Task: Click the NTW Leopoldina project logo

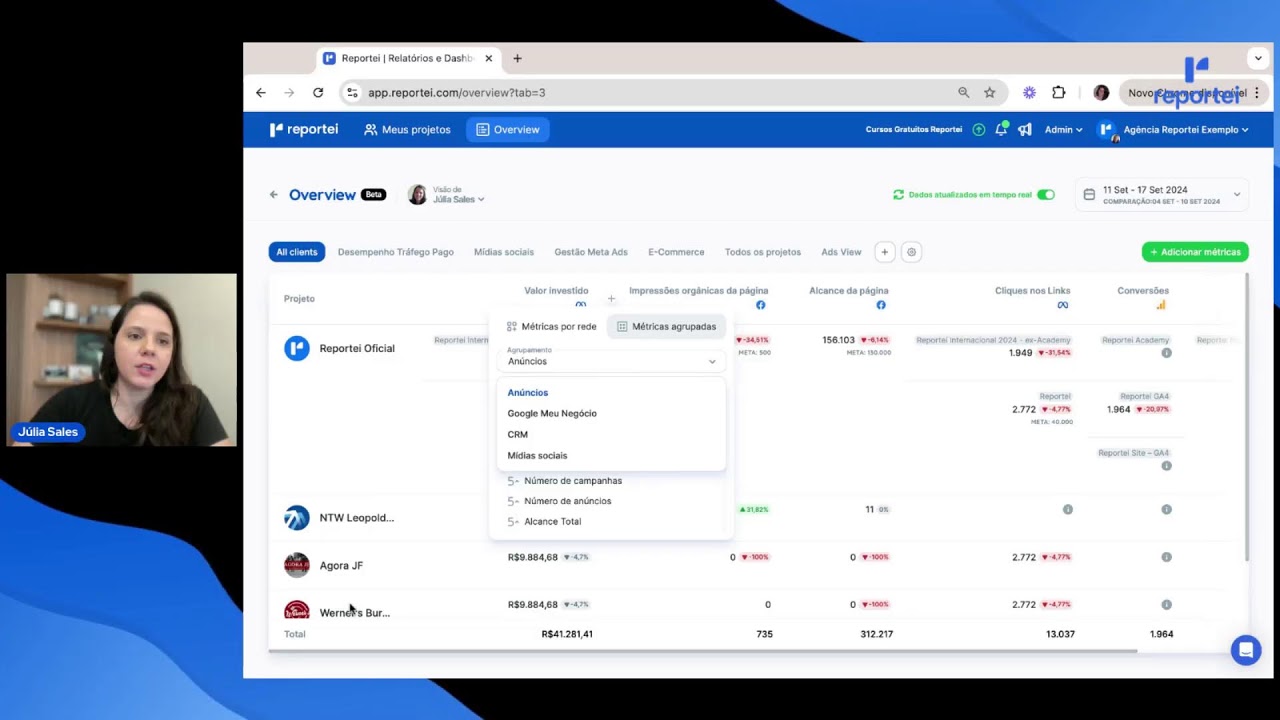Action: 297,518
